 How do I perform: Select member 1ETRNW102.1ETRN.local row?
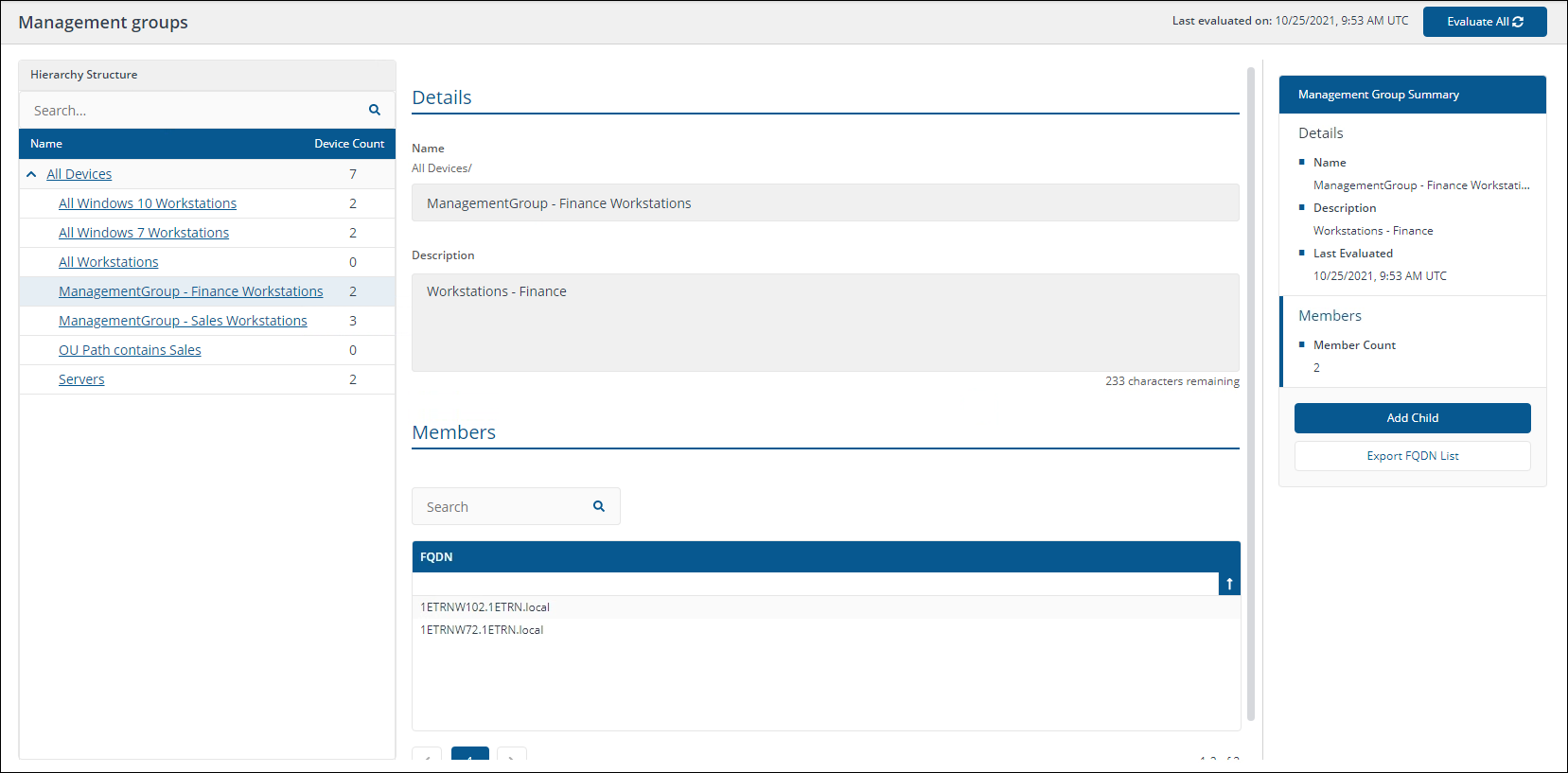(485, 607)
